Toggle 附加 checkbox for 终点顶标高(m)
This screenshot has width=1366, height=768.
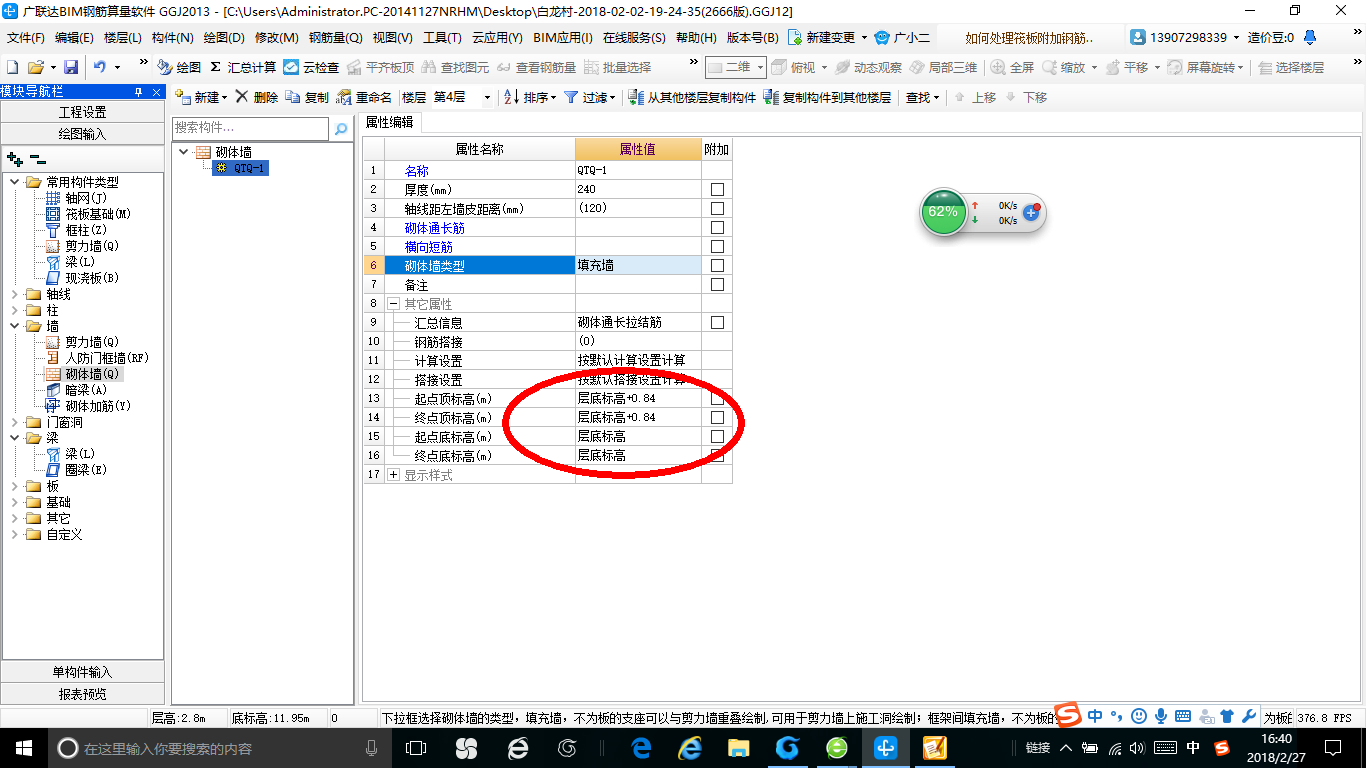coord(716,417)
